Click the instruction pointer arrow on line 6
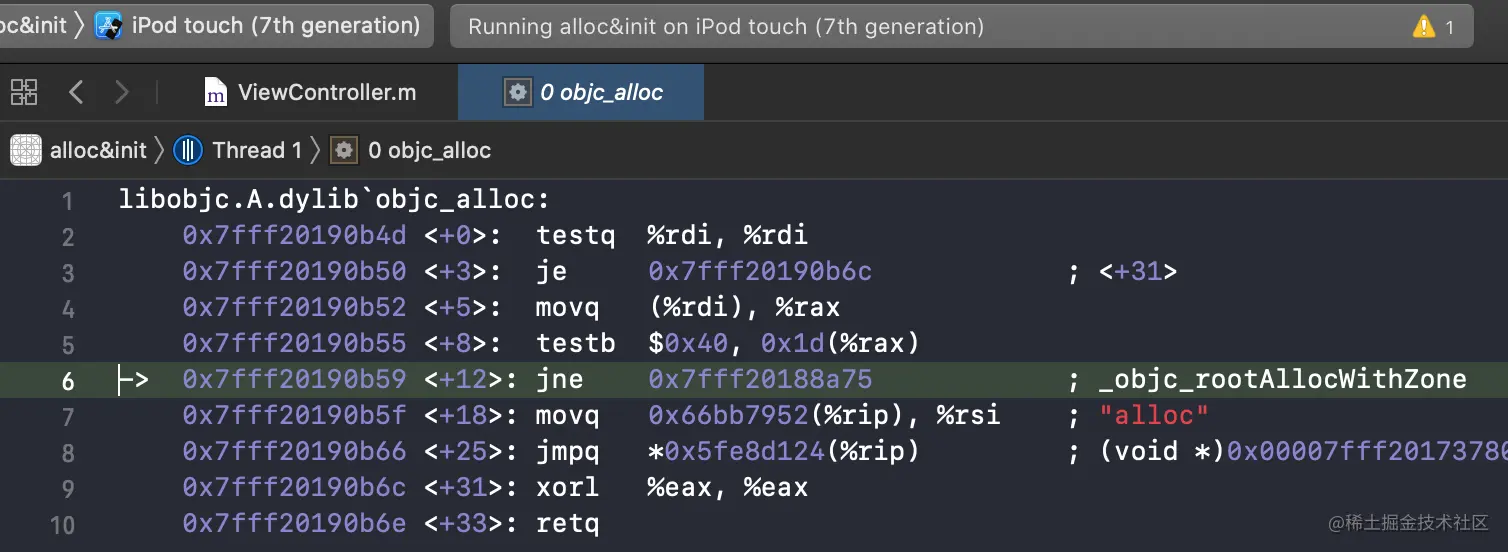 point(133,380)
